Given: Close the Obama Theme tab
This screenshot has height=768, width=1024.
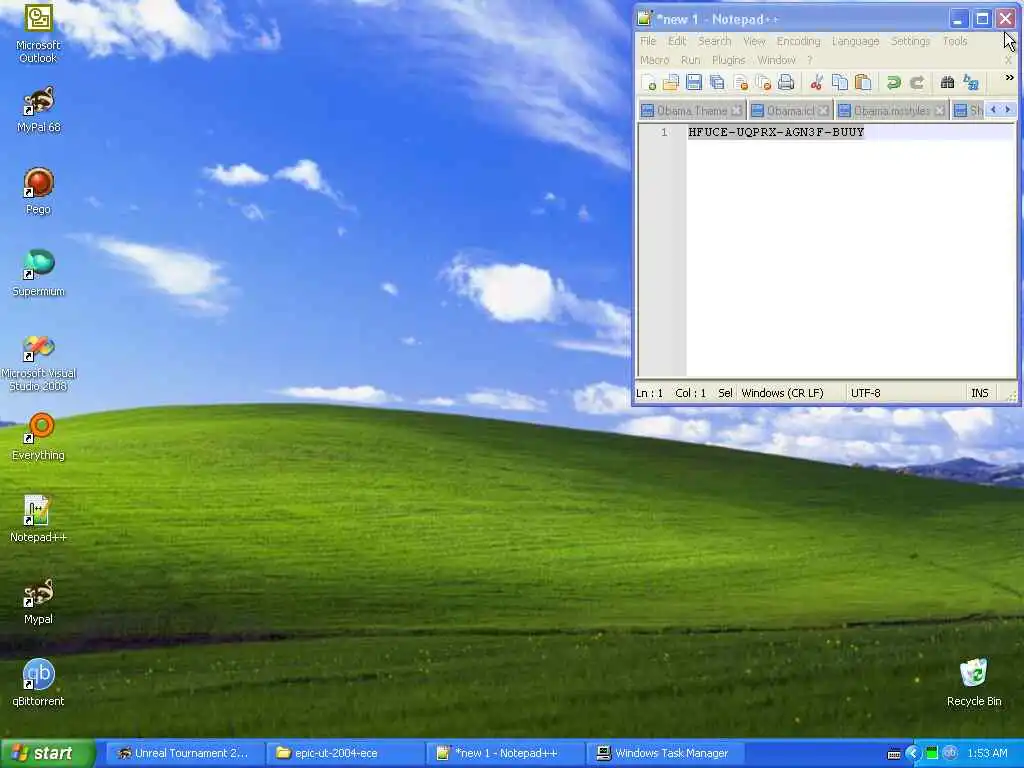Looking at the screenshot, I should (737, 110).
